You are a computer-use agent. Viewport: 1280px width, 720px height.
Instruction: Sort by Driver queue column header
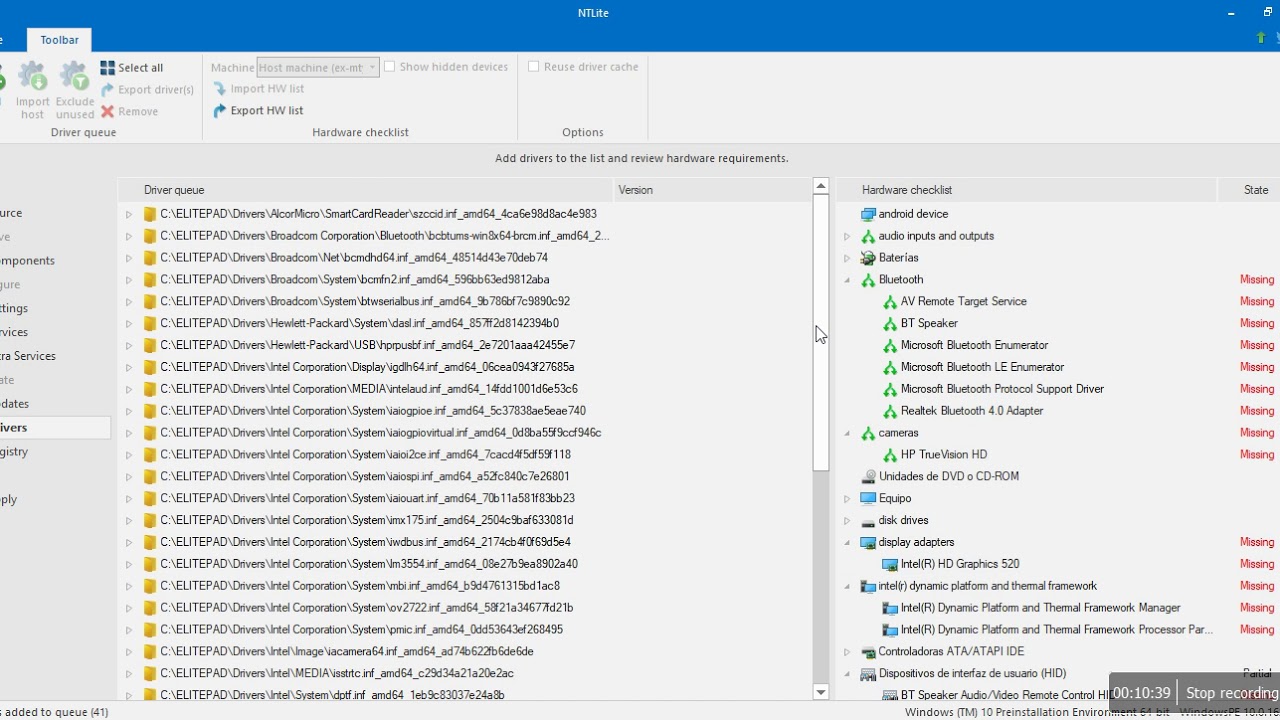[x=365, y=190]
